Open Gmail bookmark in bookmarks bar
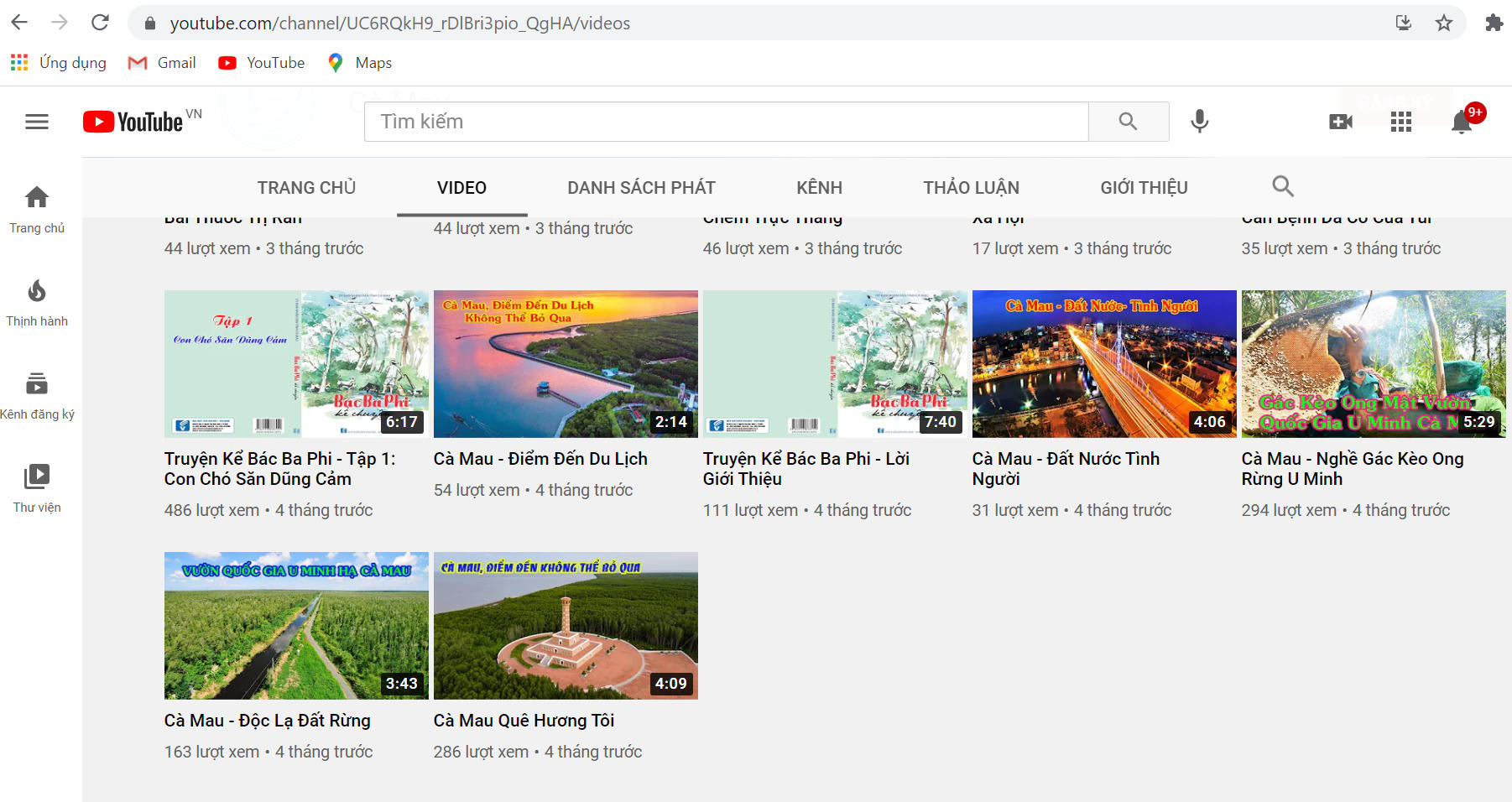 coord(162,63)
